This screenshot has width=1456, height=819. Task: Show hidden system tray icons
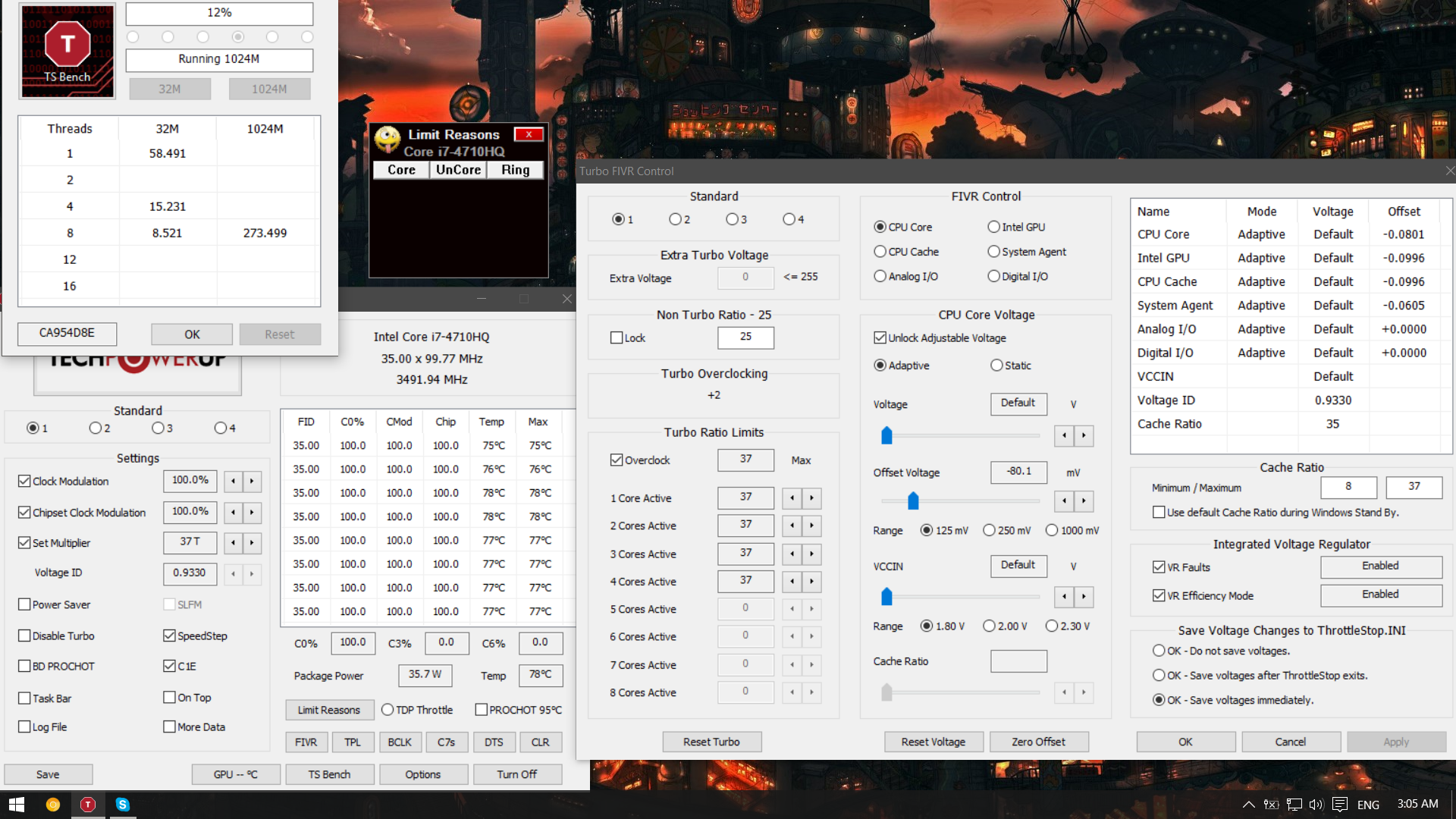tap(1248, 805)
